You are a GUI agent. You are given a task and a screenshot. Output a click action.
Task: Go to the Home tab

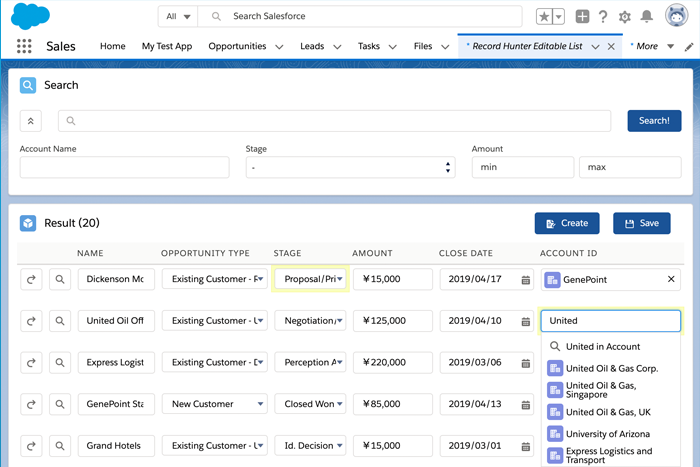tap(113, 46)
